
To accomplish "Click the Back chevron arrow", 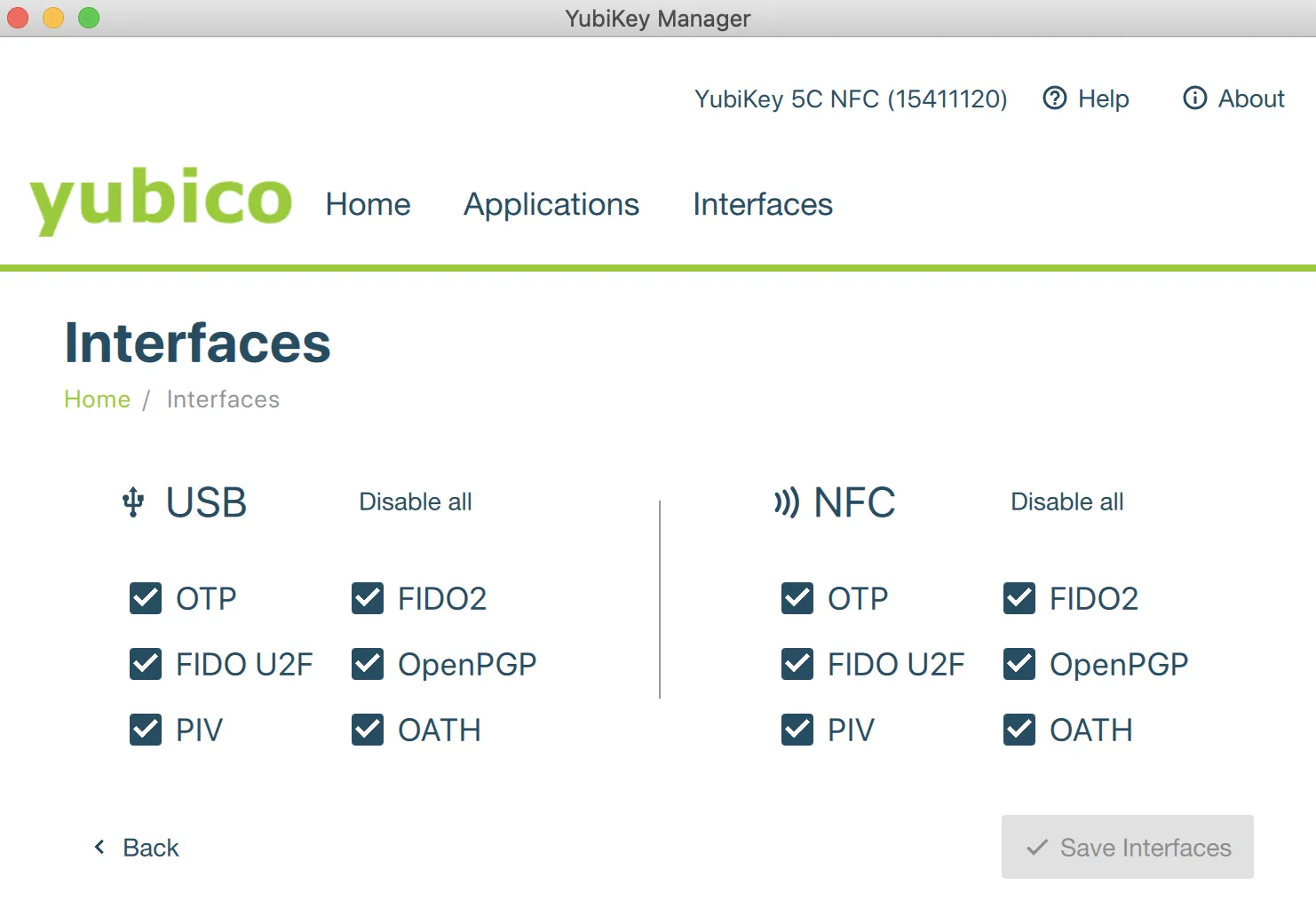I will (x=99, y=848).
